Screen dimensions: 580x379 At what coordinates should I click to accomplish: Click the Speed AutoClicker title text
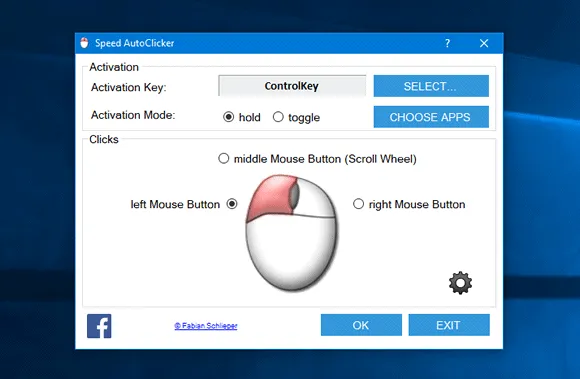pyautogui.click(x=135, y=43)
